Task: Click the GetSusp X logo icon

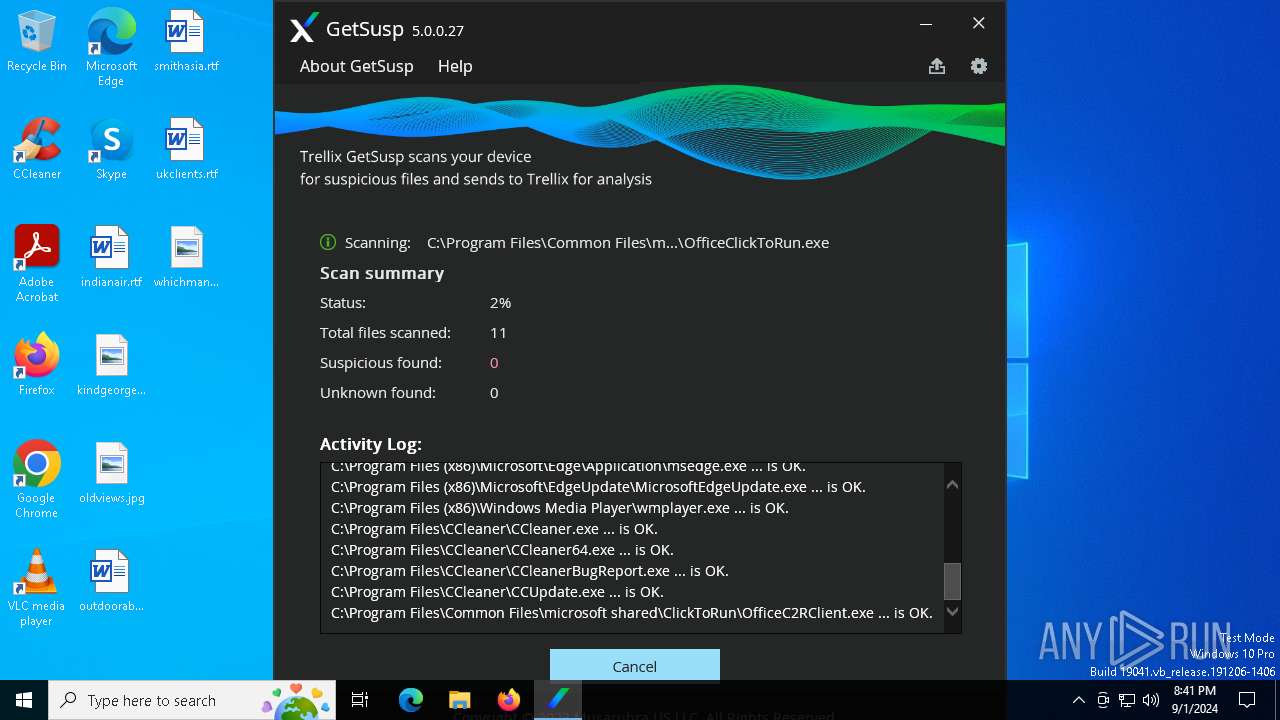Action: [304, 29]
